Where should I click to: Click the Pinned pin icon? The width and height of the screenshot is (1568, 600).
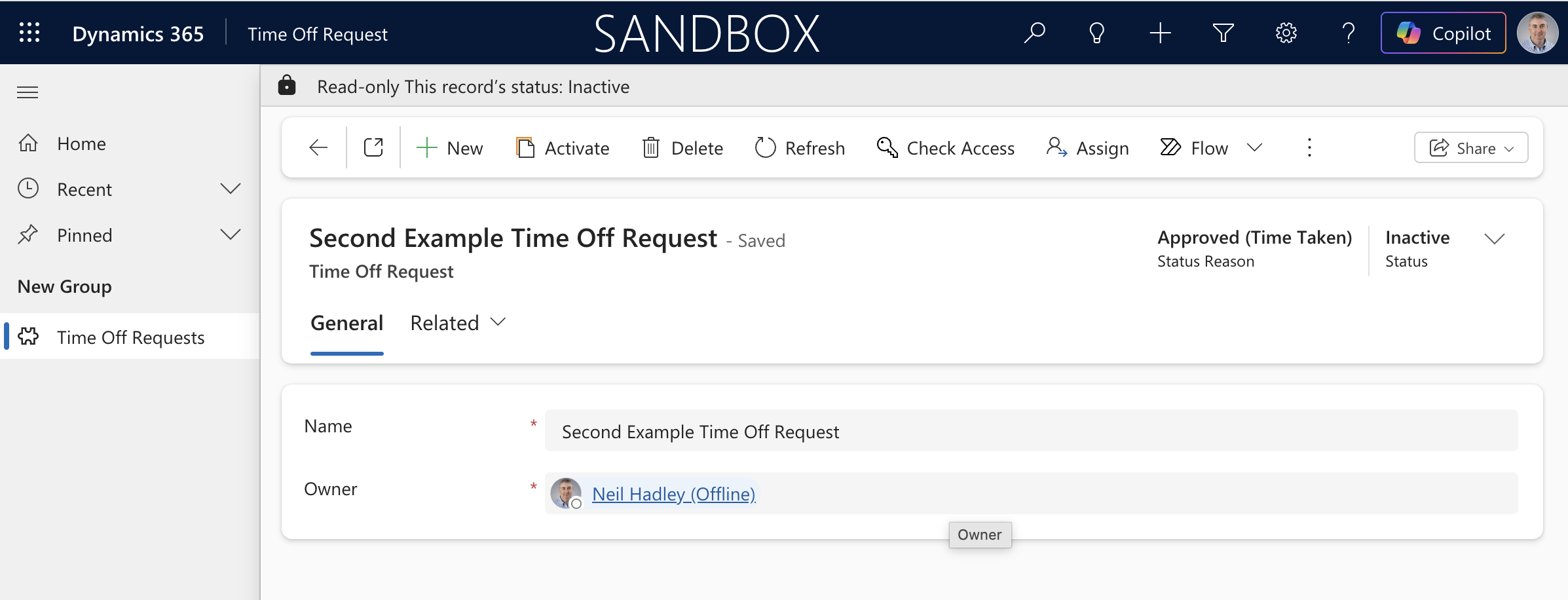28,234
